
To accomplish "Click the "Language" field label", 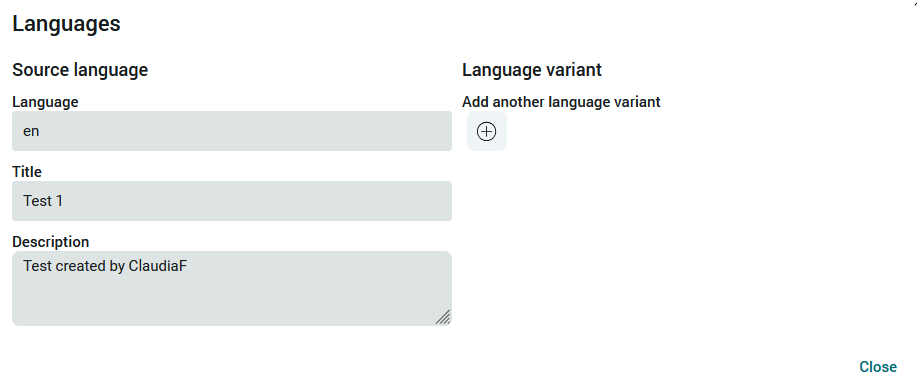I will pyautogui.click(x=45, y=102).
